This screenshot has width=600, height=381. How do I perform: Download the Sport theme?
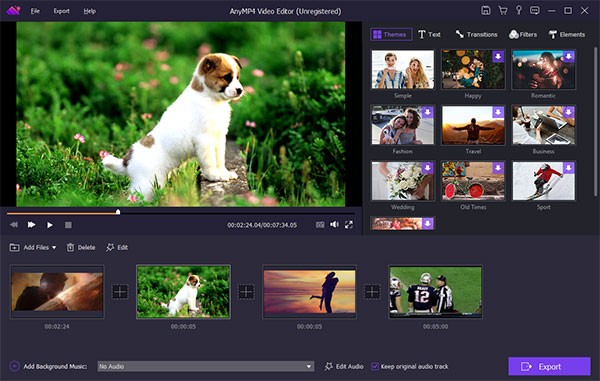click(x=569, y=168)
